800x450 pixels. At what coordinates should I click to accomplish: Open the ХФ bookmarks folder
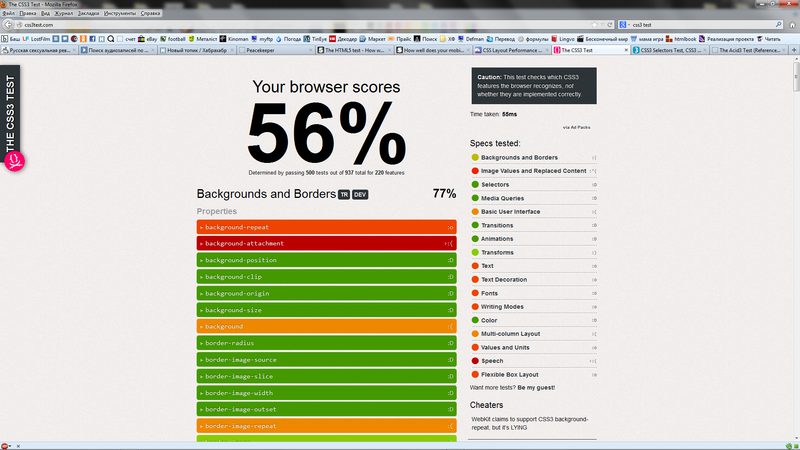(447, 39)
